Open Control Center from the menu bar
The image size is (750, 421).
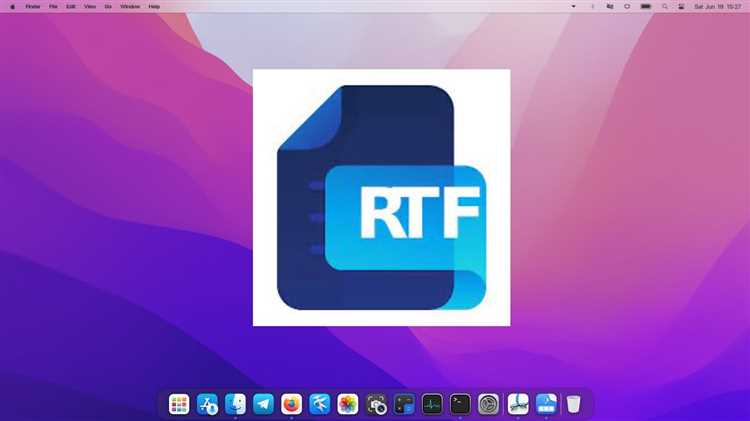tap(681, 7)
